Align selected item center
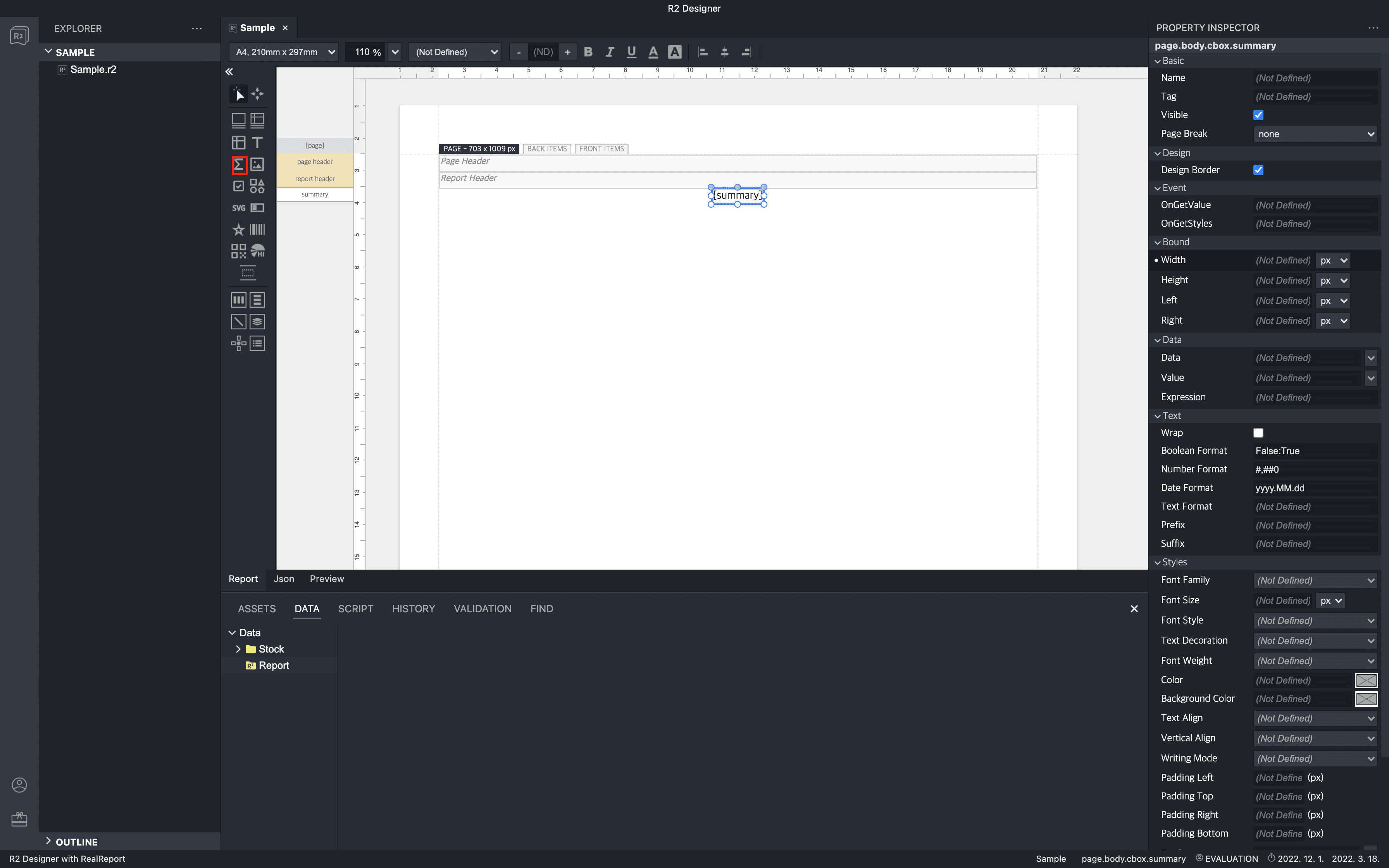 724,52
